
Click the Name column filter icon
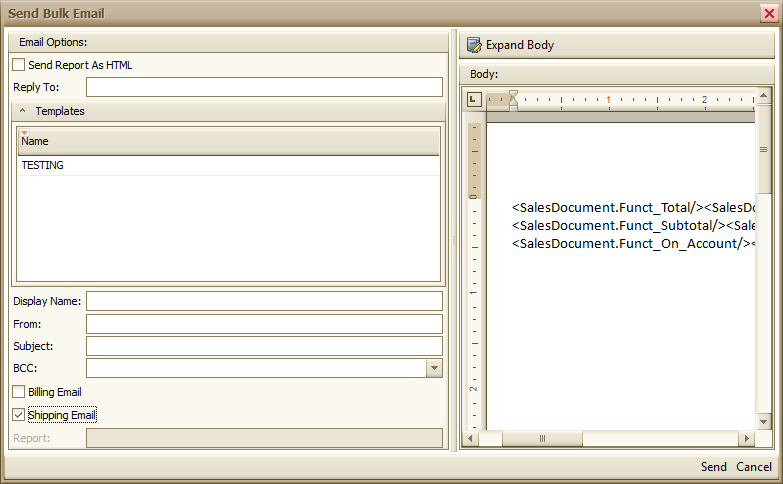point(24,132)
